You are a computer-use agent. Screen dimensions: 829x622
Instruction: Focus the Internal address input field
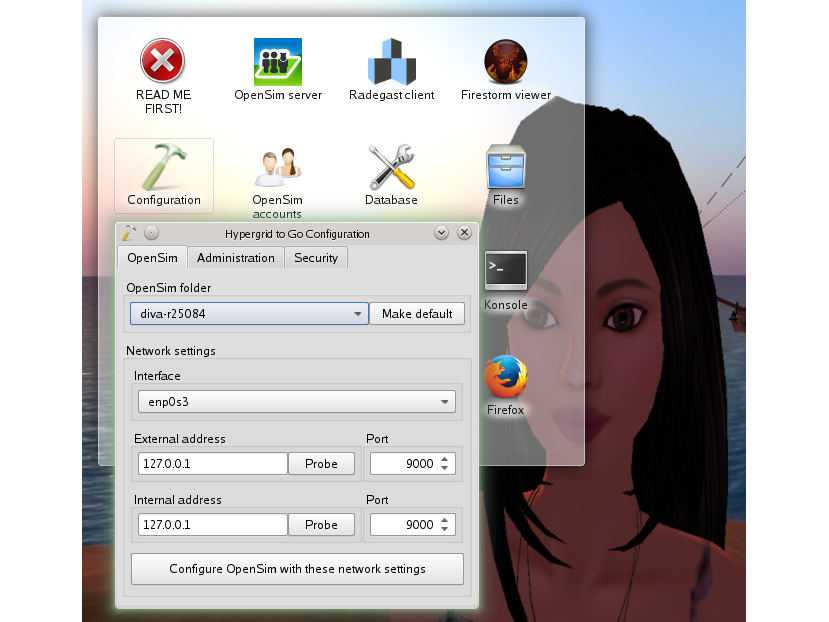213,525
